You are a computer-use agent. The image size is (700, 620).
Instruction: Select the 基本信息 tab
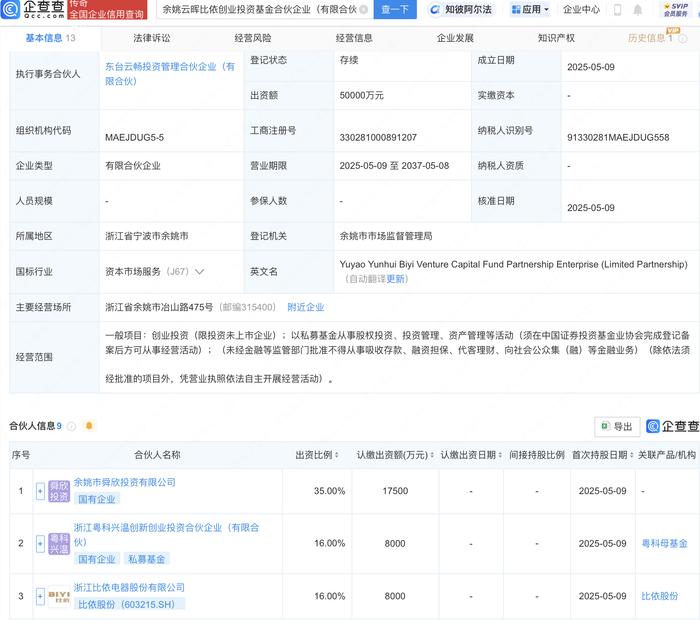tap(50, 38)
